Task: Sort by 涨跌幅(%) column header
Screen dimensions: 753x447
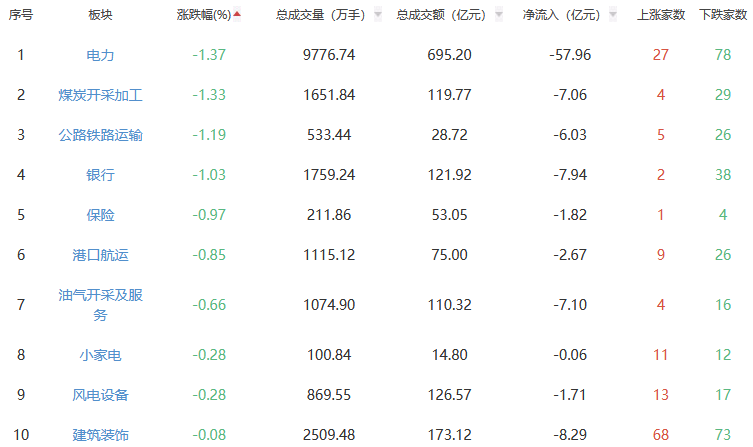Action: 203,15
